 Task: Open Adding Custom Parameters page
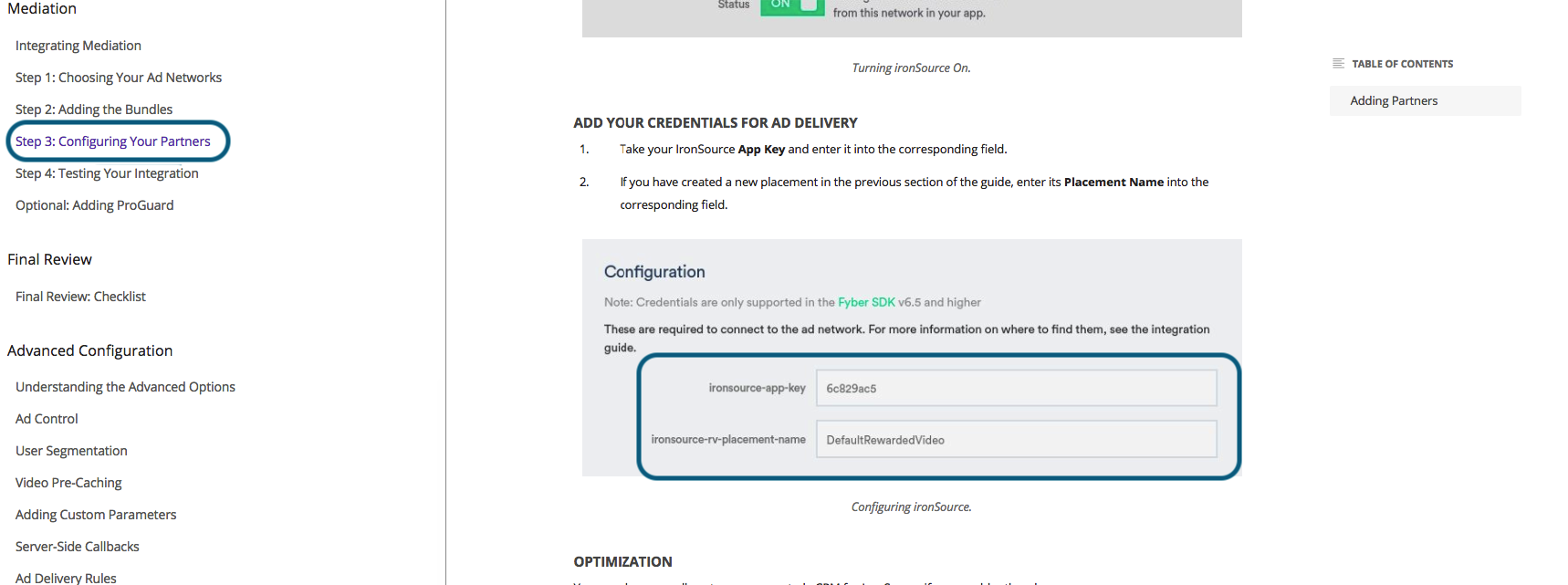pos(96,515)
